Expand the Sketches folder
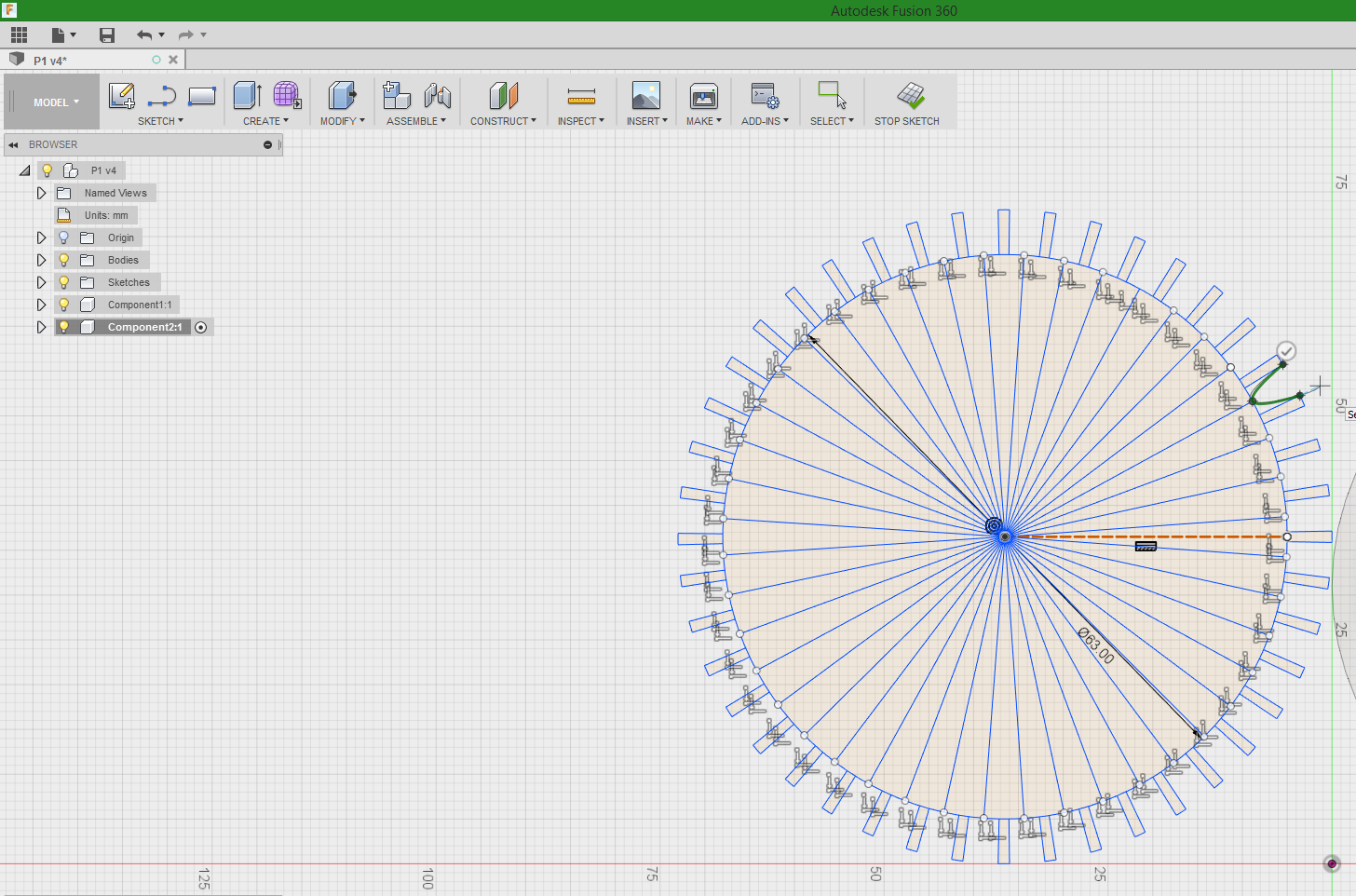1356x896 pixels. point(41,282)
